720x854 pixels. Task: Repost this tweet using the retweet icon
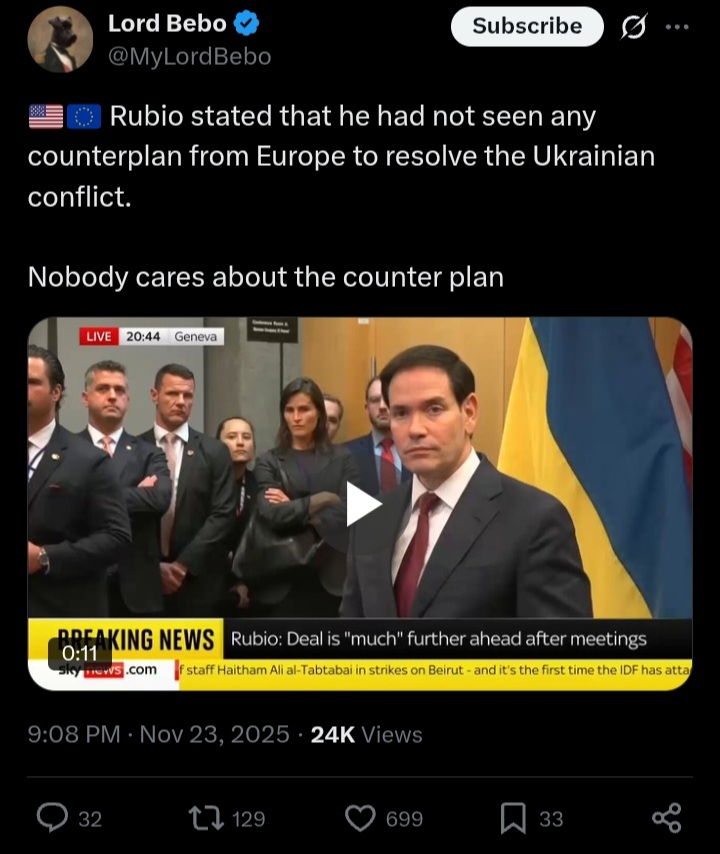point(206,819)
